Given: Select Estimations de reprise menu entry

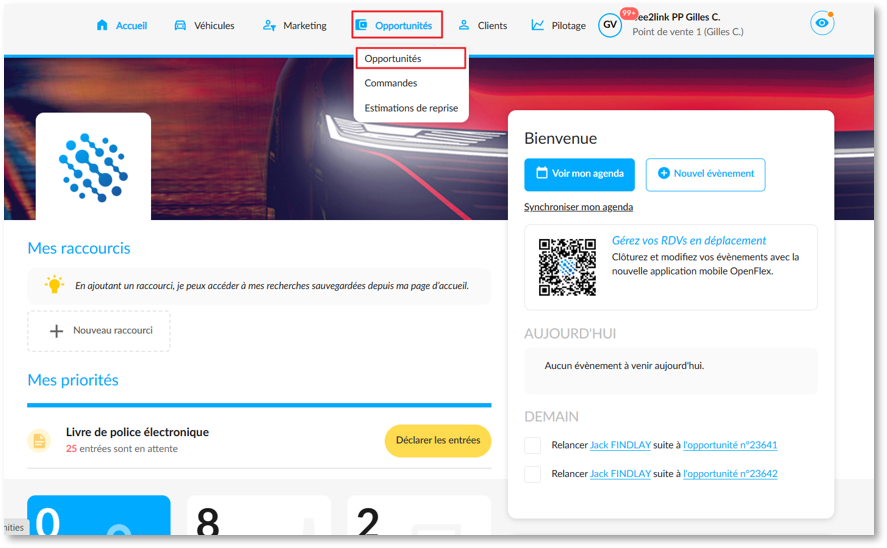Looking at the screenshot, I should click(x=411, y=108).
